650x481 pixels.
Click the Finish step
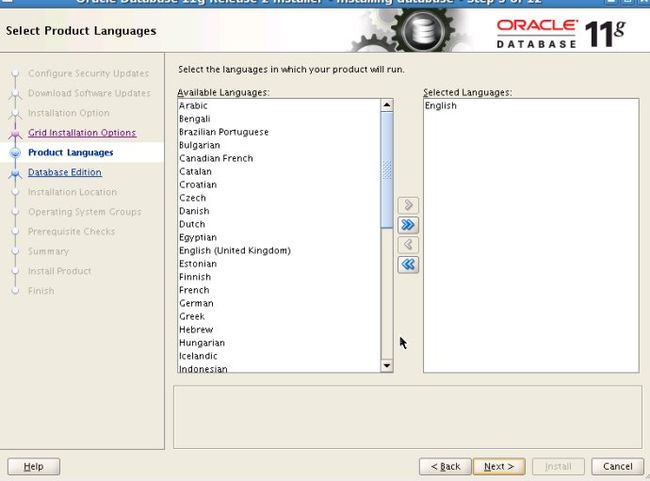pos(41,291)
